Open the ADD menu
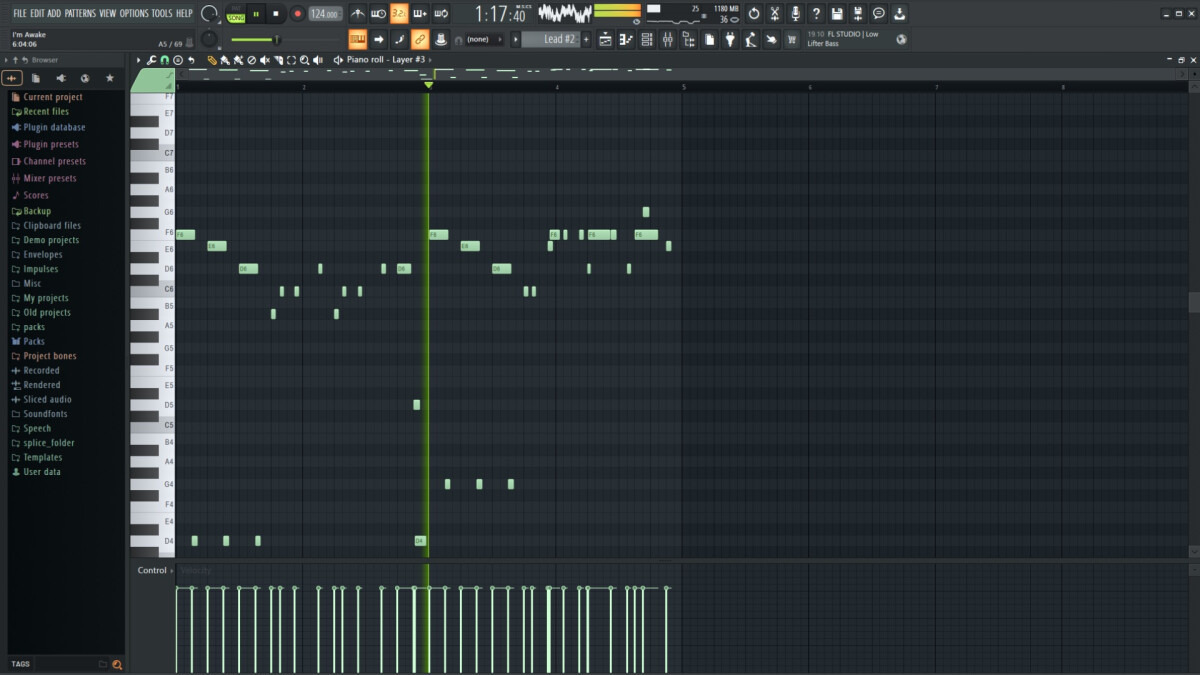The height and width of the screenshot is (675, 1200). pos(54,13)
